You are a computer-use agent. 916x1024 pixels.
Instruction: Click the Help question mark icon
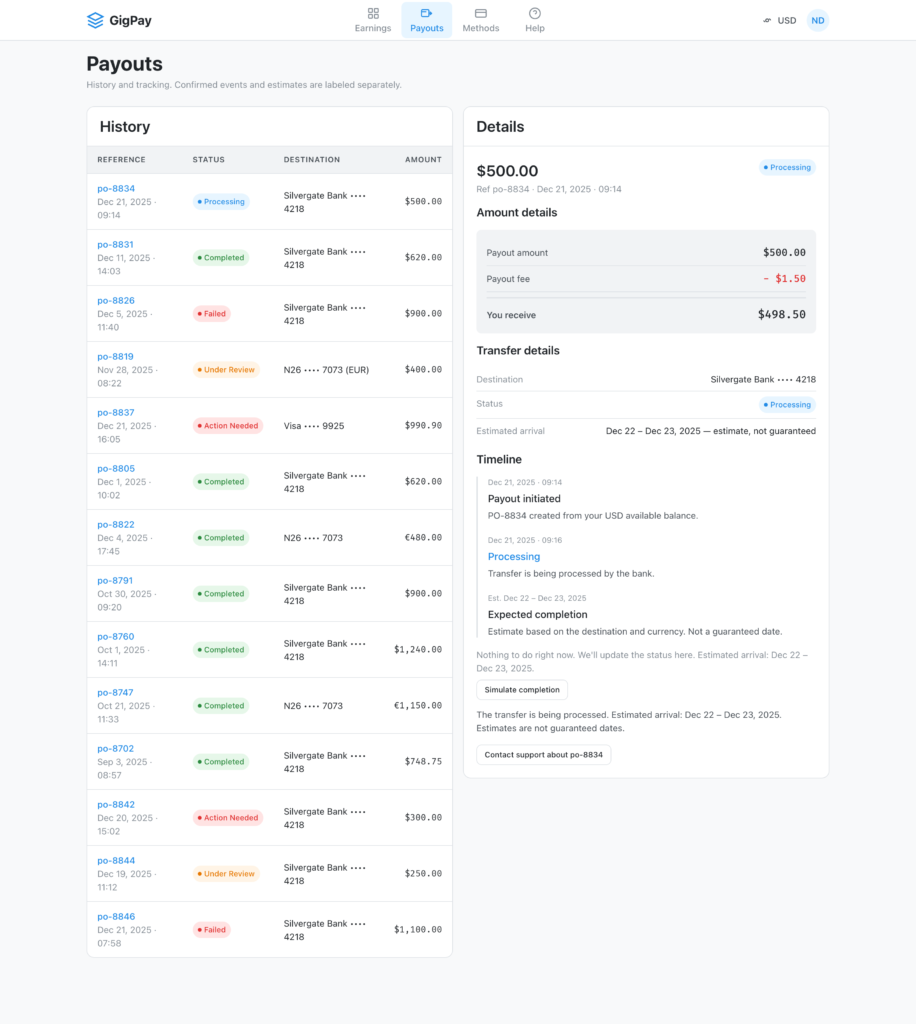[x=535, y=14]
